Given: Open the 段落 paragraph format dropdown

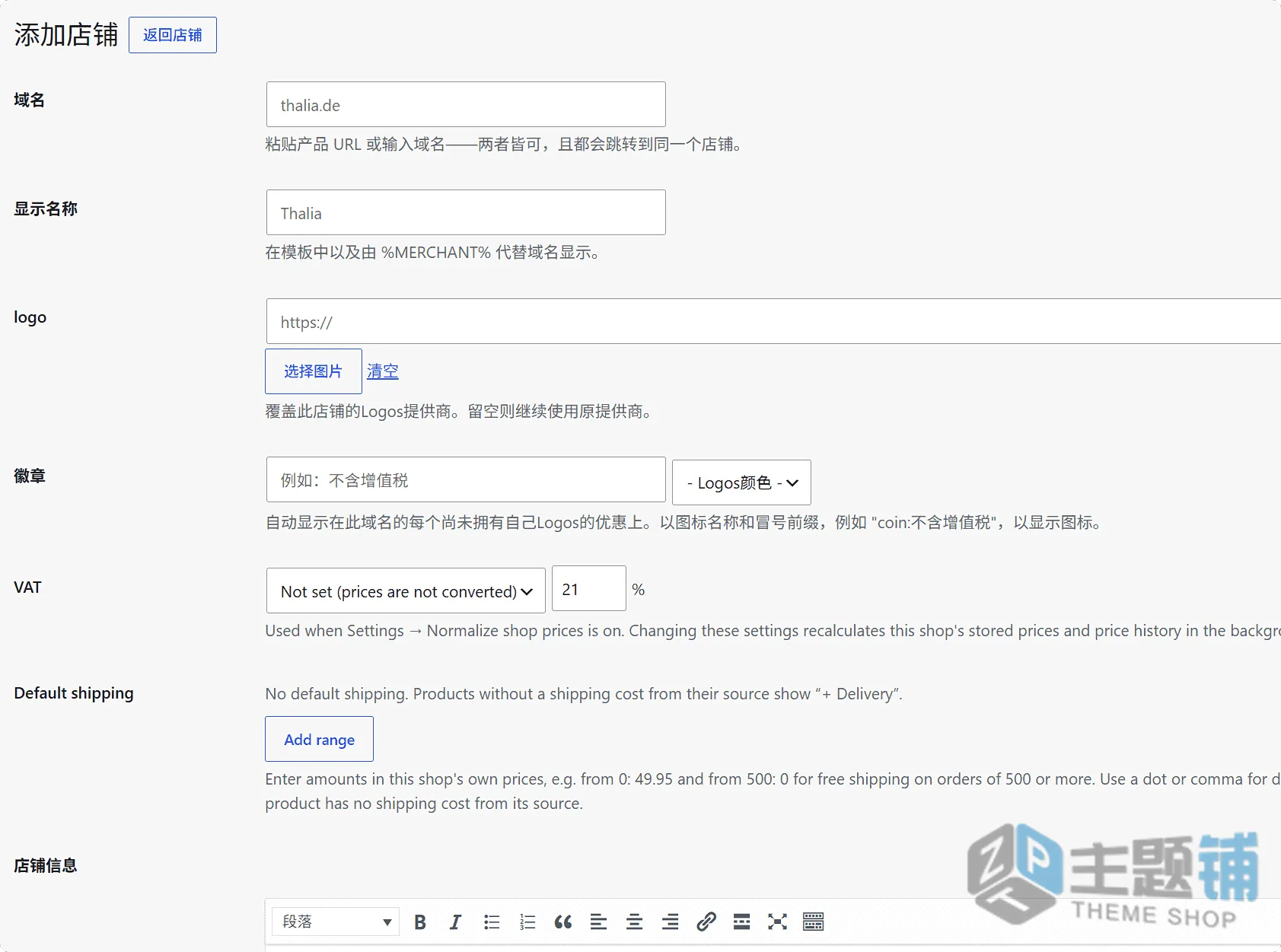Looking at the screenshot, I should [x=336, y=922].
